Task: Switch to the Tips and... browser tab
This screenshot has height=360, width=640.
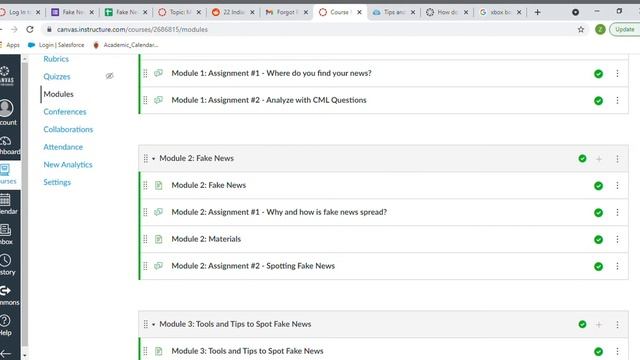Action: click(x=393, y=12)
